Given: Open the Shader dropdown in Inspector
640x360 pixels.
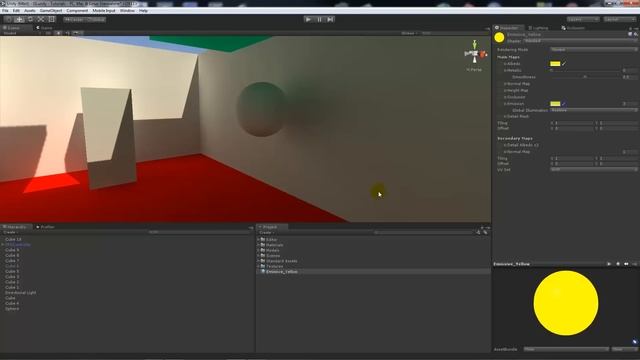Looking at the screenshot, I should tap(580, 41).
